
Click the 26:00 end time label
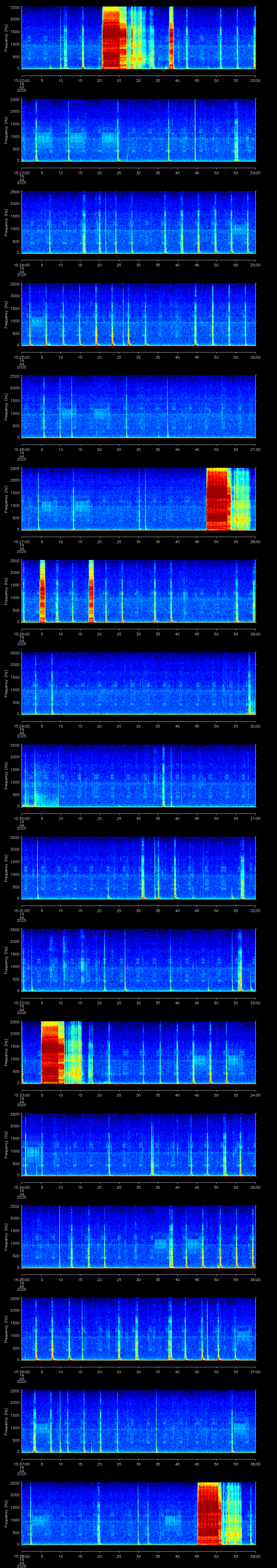pyautogui.click(x=255, y=357)
